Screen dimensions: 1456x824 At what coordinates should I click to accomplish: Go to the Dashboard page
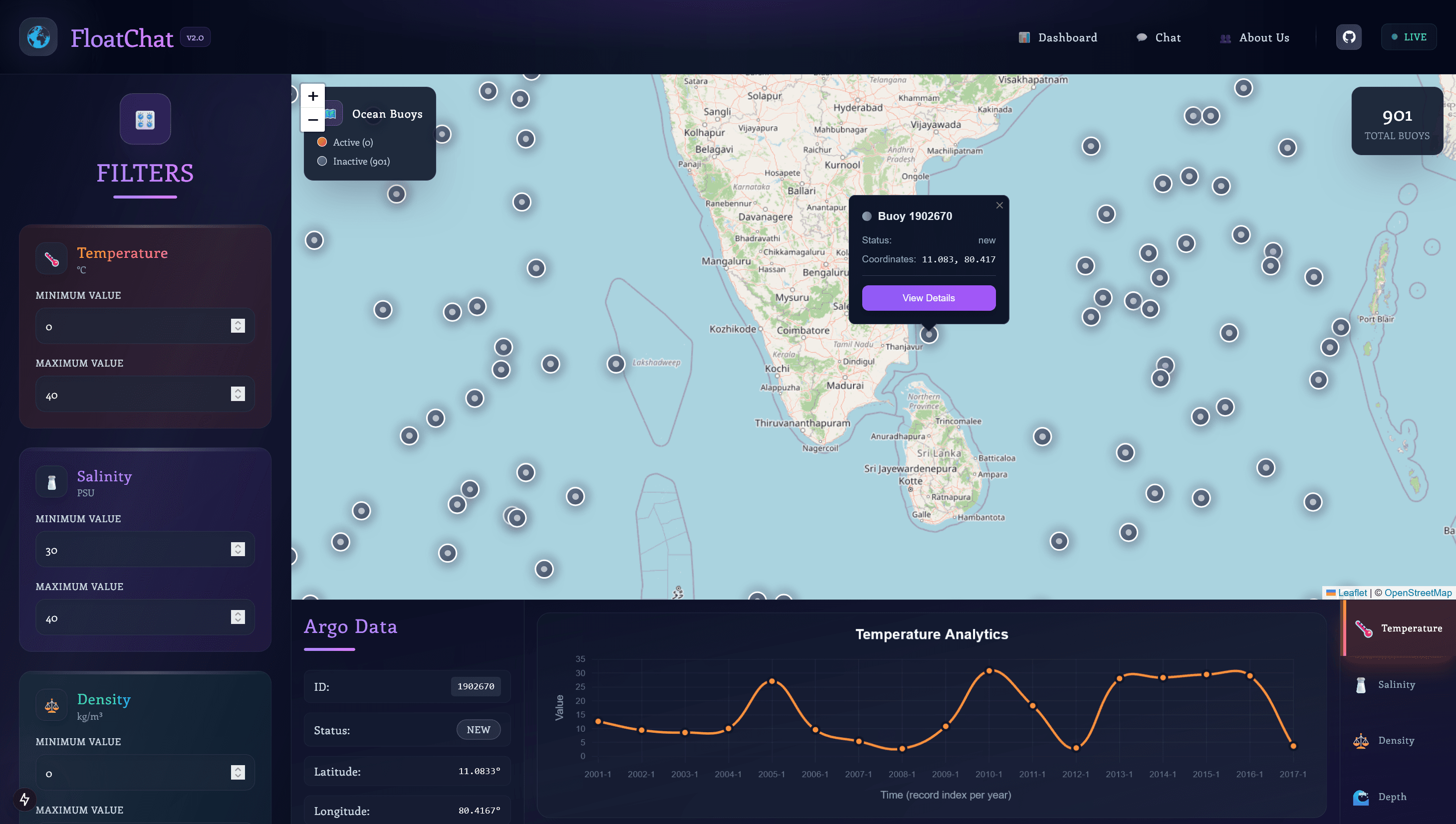click(x=1057, y=38)
